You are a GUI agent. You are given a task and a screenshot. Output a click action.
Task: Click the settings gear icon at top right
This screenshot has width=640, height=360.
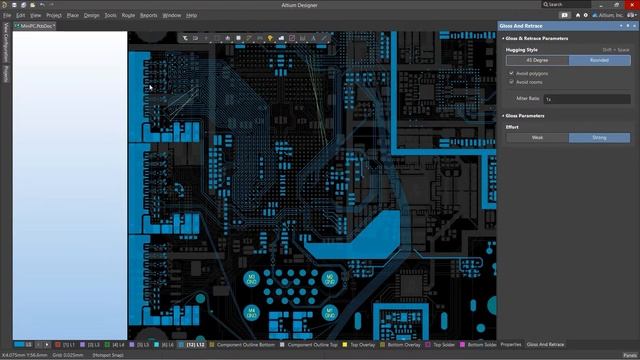pos(585,15)
